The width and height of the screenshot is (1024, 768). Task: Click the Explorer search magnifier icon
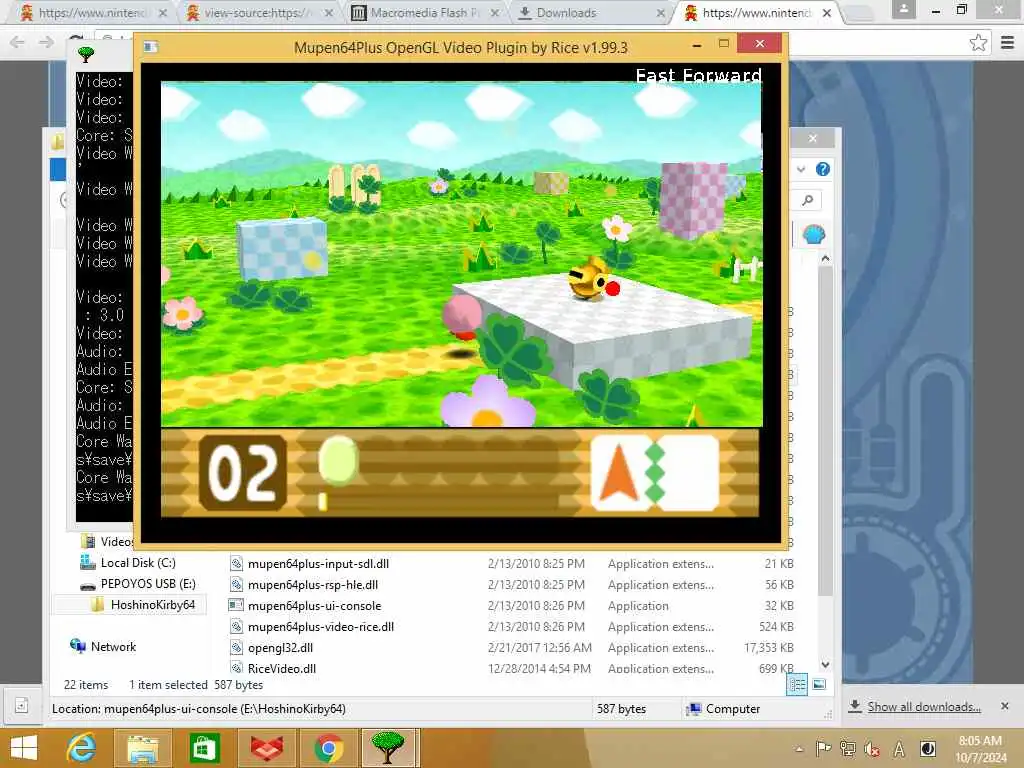808,200
